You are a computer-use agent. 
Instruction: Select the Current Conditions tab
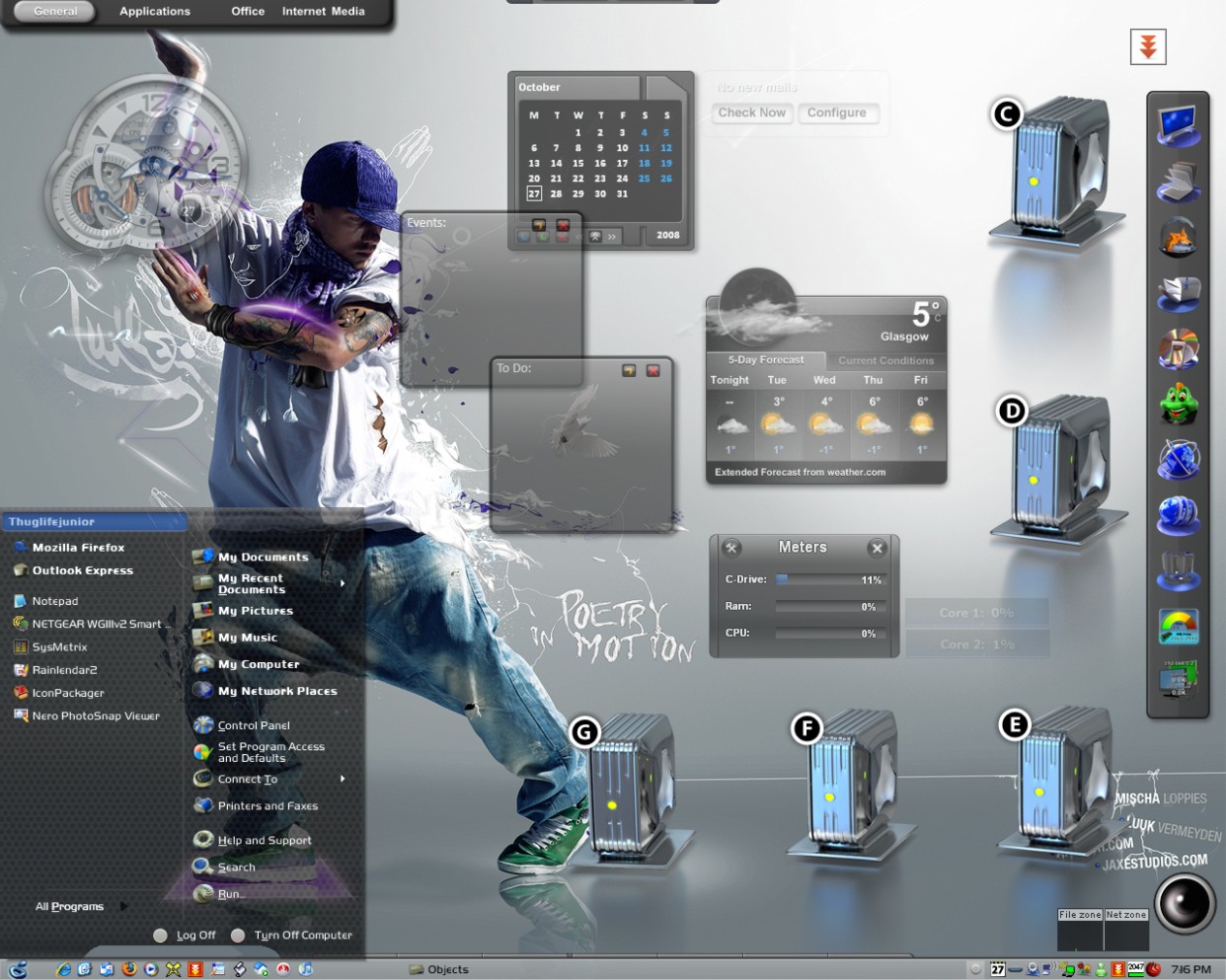coord(886,361)
